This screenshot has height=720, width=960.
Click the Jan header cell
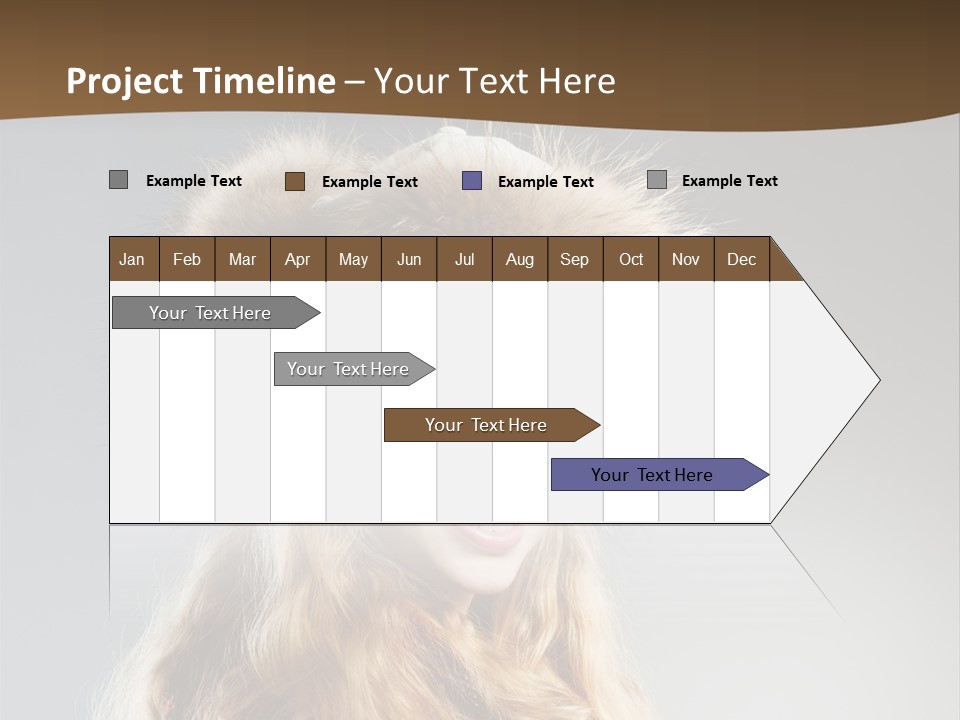coord(132,259)
